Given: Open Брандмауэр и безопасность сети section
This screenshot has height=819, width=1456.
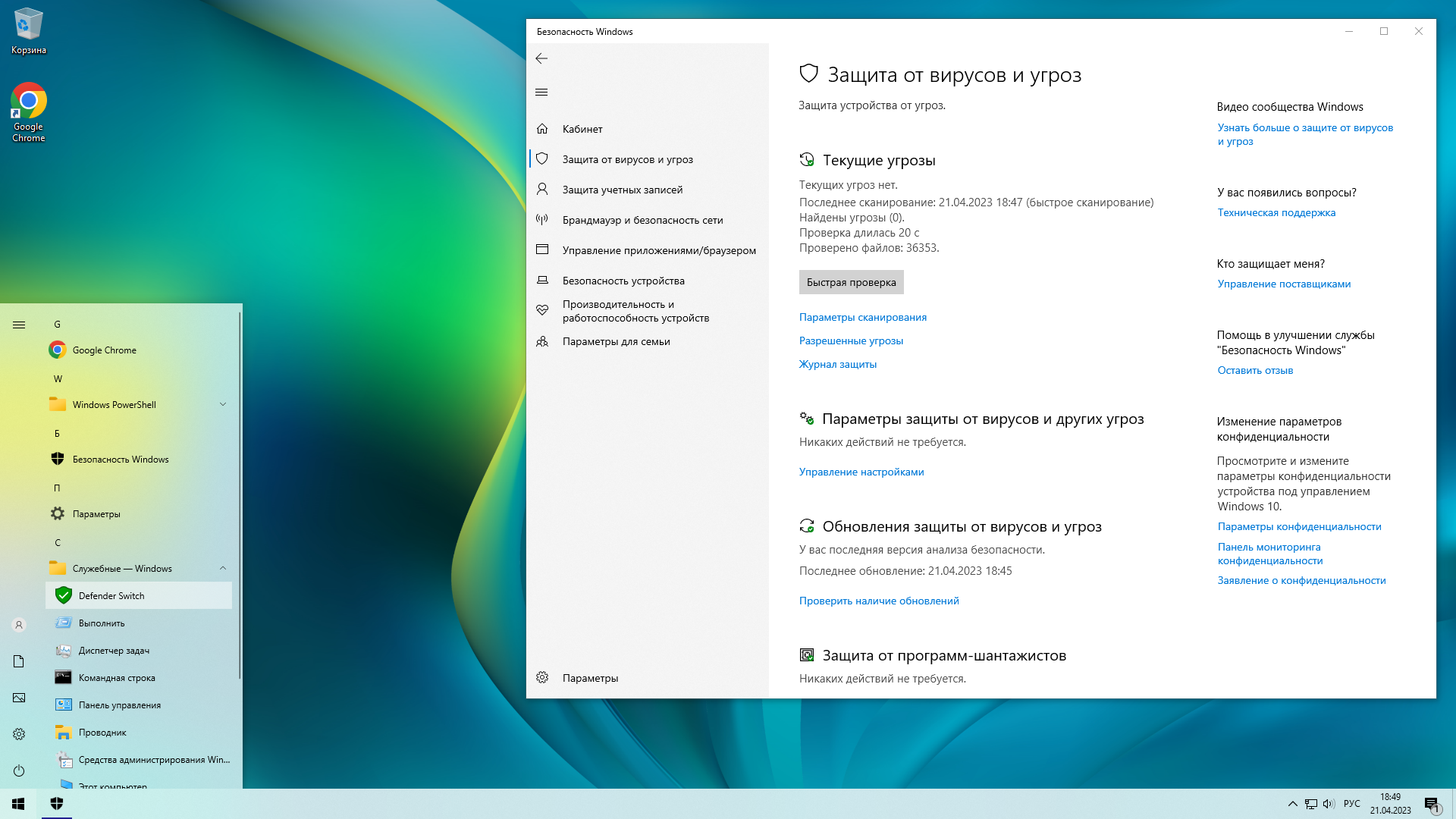Looking at the screenshot, I should pyautogui.click(x=648, y=220).
